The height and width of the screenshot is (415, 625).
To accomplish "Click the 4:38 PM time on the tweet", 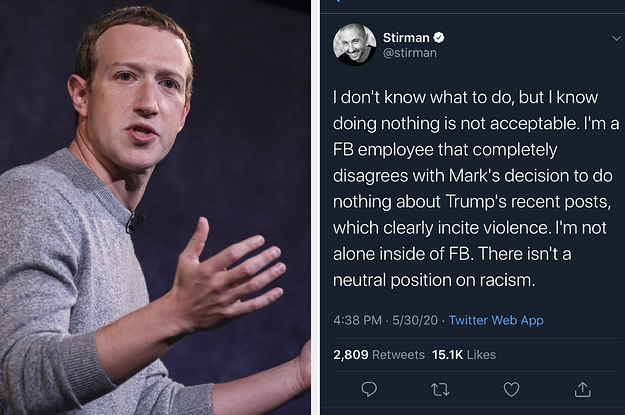I will (x=357, y=320).
